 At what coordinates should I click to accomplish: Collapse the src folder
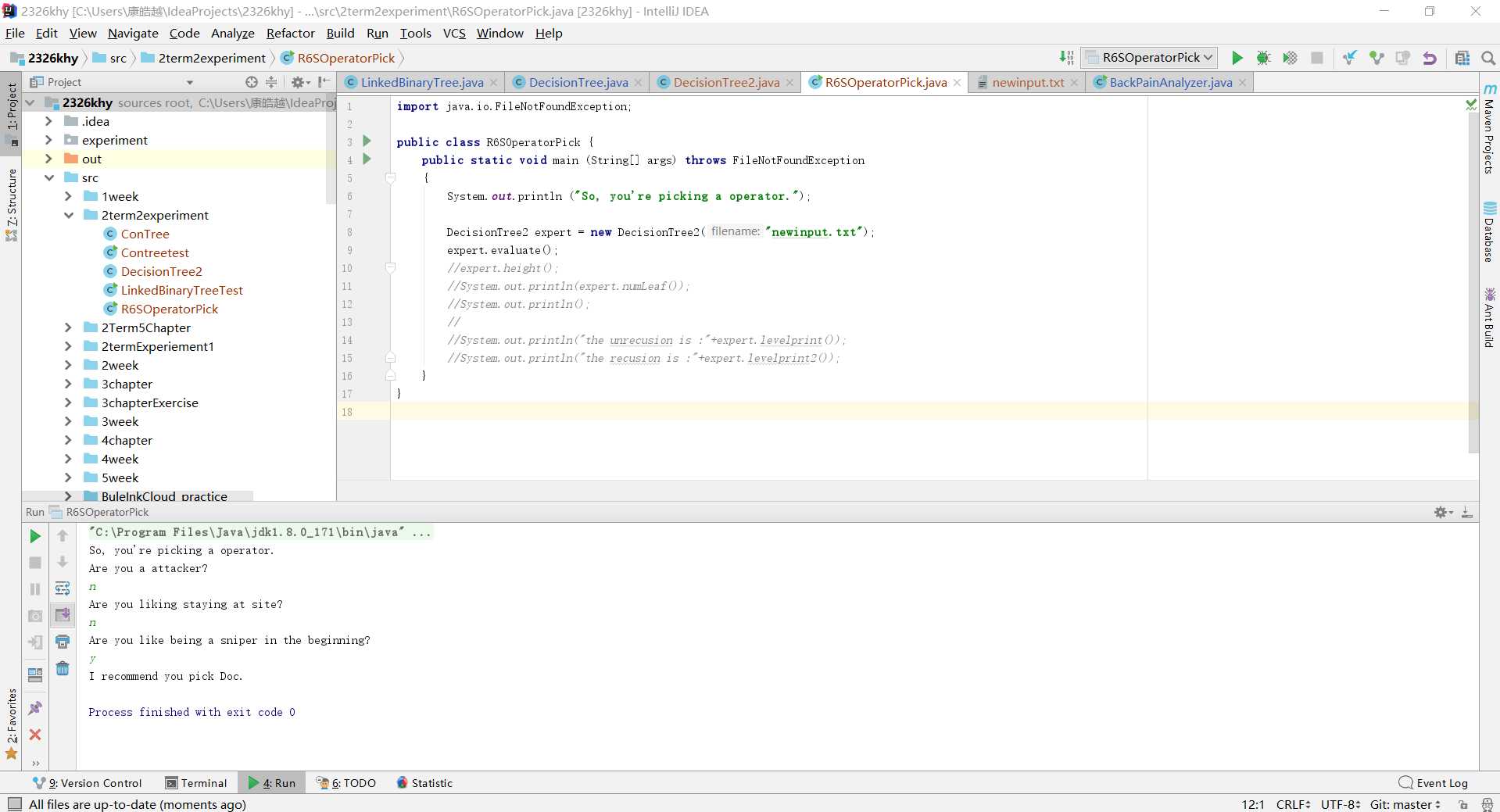pyautogui.click(x=48, y=177)
